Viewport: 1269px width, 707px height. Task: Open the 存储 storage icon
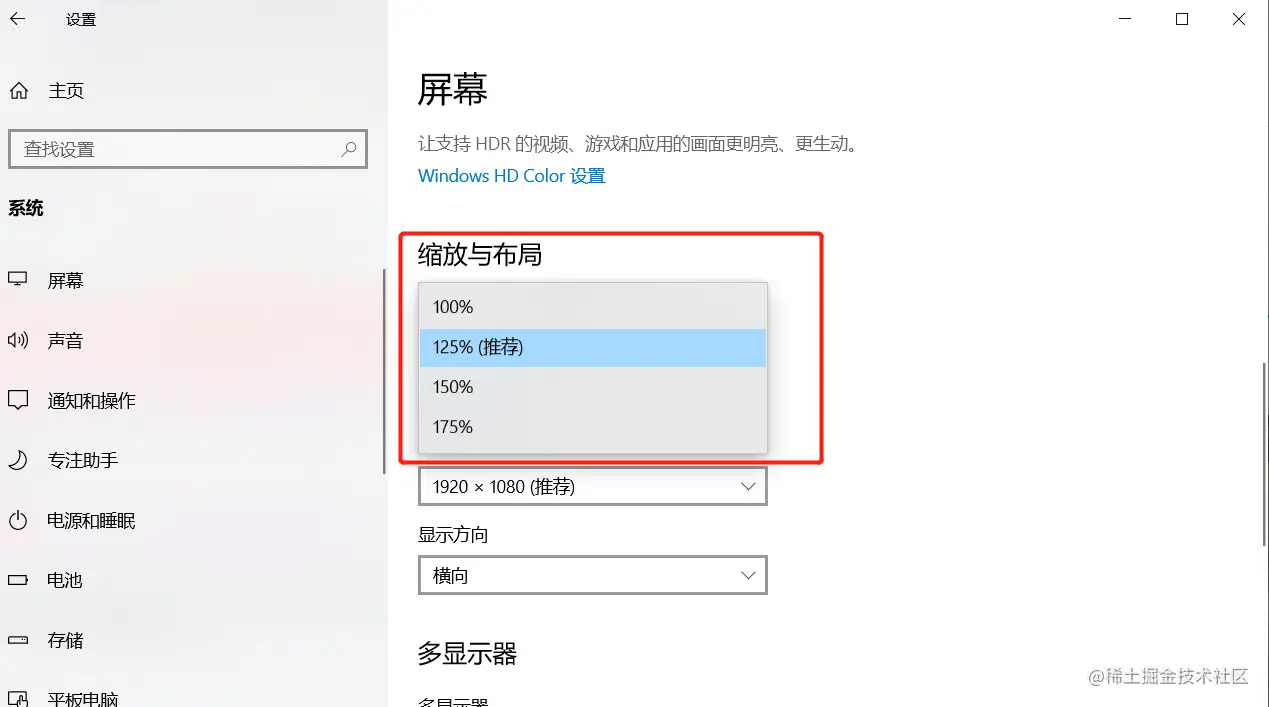[18, 640]
